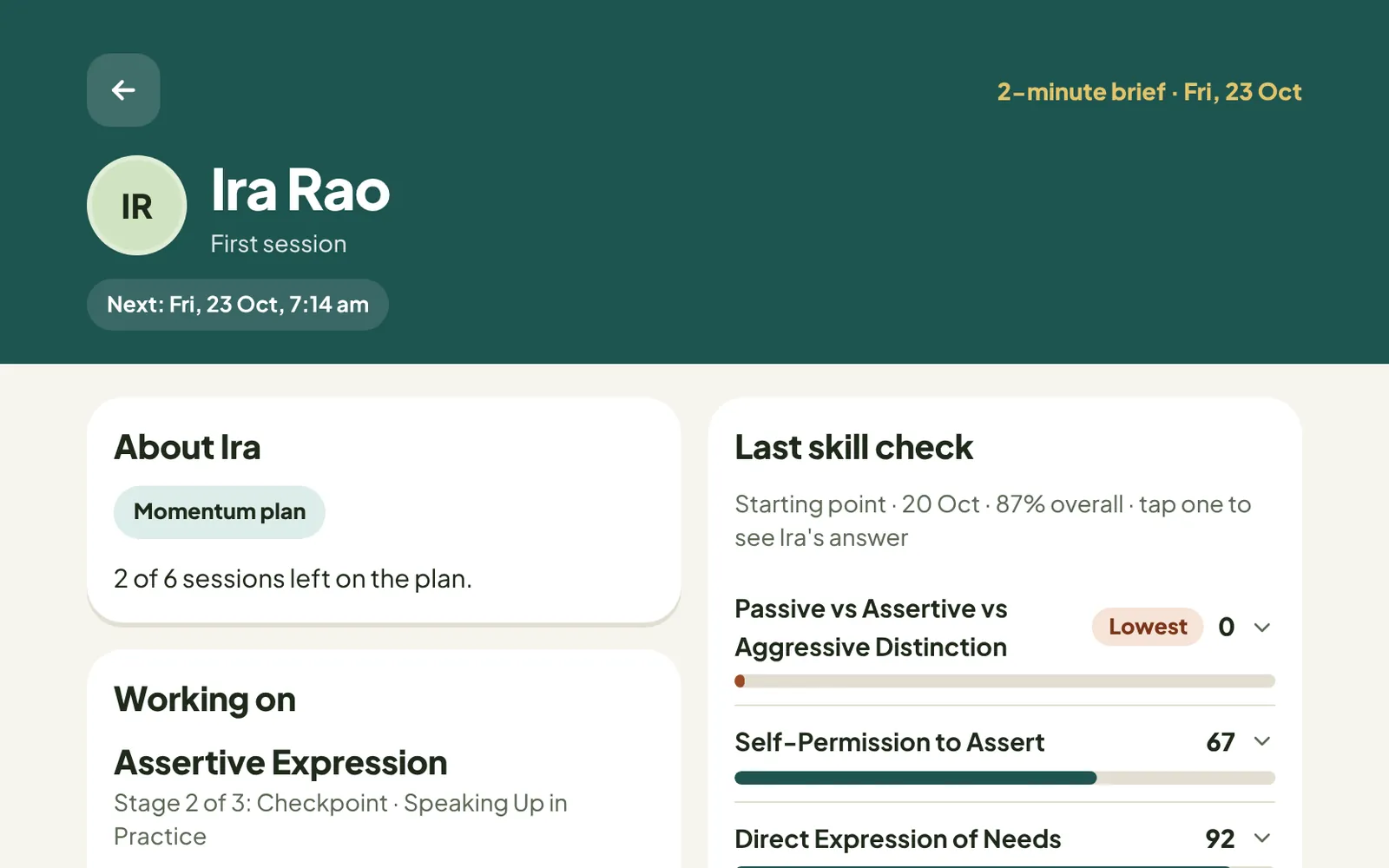Image resolution: width=1389 pixels, height=868 pixels.
Task: Go back using the arrow button
Action: click(123, 90)
